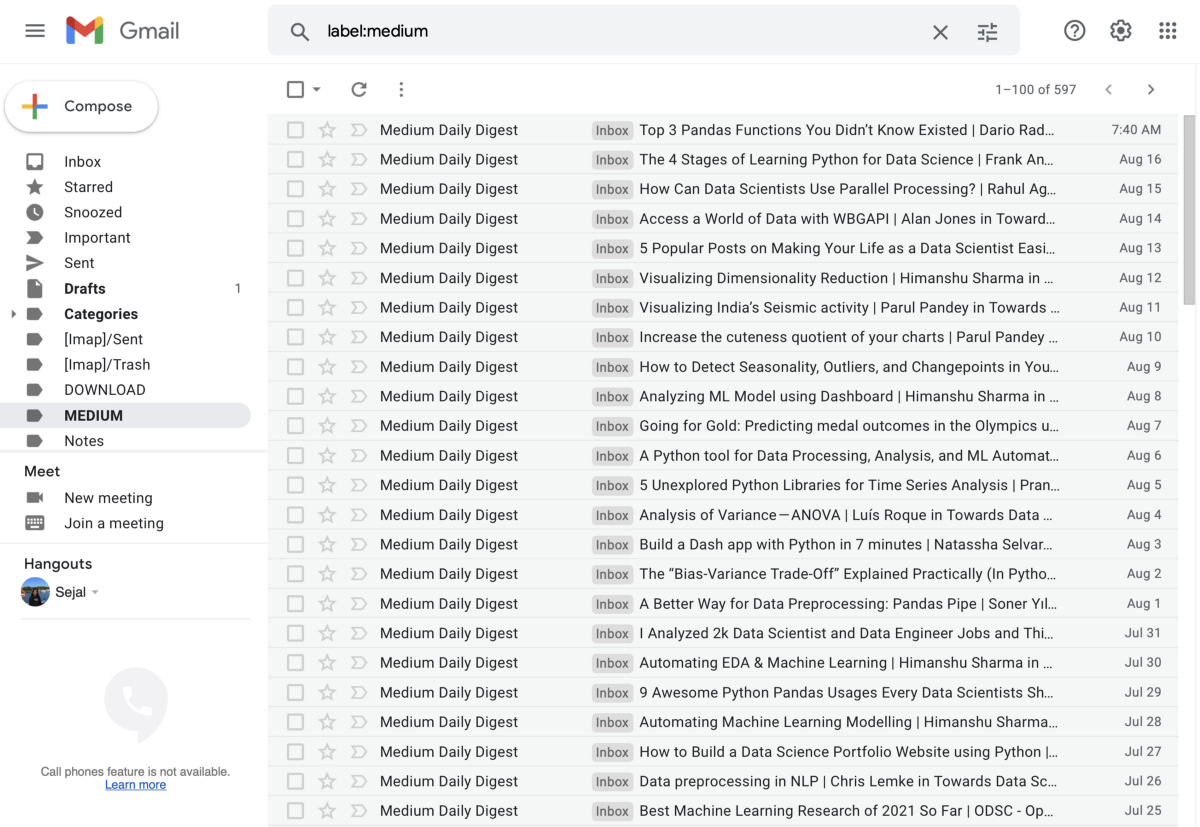
Task: Click the vertical scrollbar of the mail list
Action: [1189, 209]
